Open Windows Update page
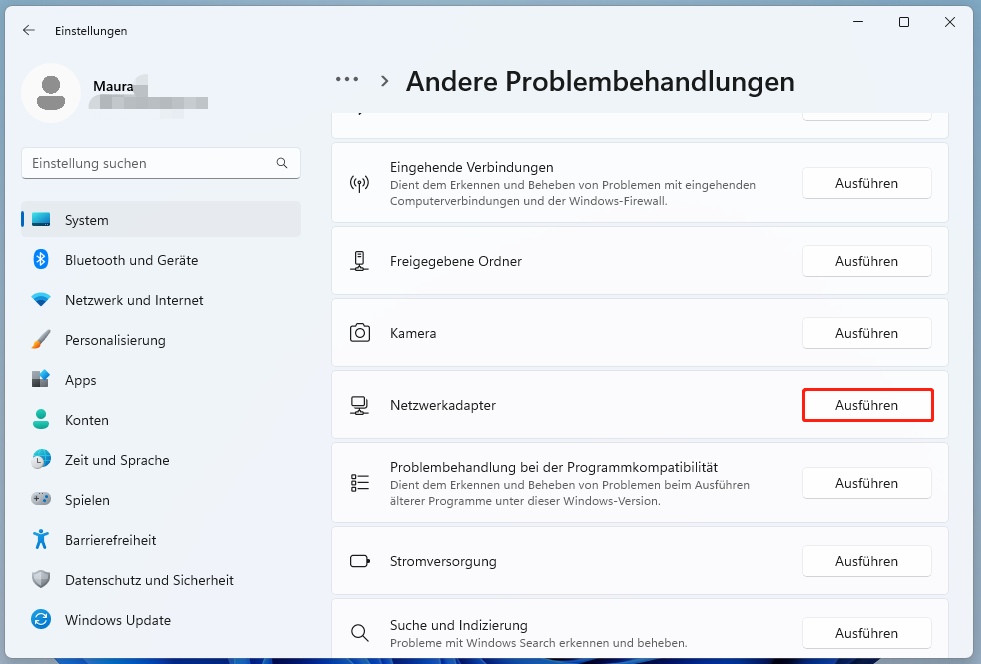981x664 pixels. tap(161, 620)
